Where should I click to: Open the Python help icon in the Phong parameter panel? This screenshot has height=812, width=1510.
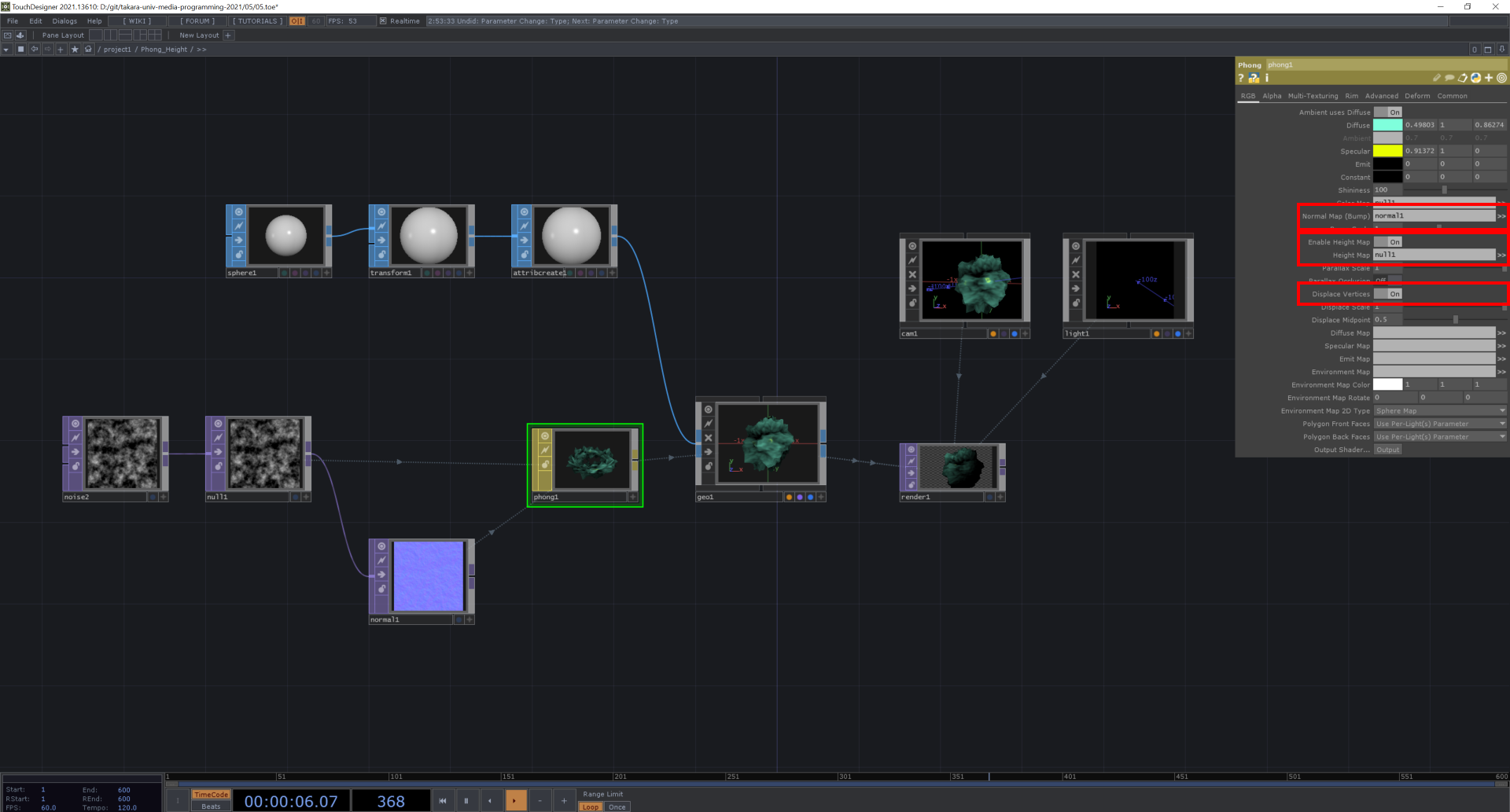coord(1254,78)
